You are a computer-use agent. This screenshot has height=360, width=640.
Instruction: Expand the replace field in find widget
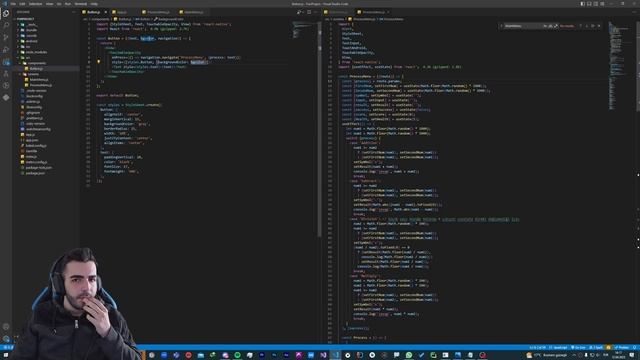pos(501,26)
